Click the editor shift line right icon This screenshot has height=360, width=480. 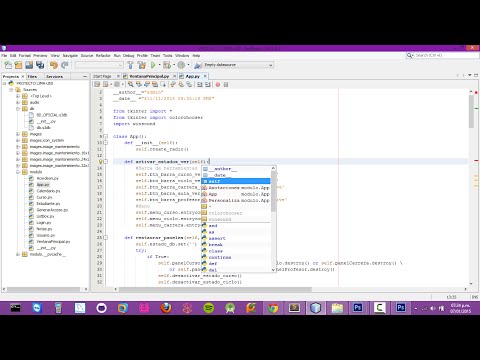(x=207, y=85)
